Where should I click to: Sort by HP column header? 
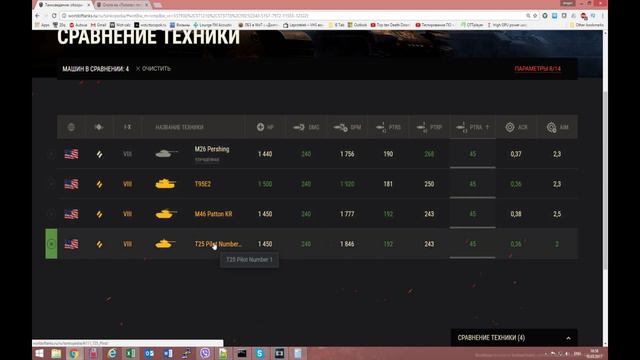[x=265, y=127]
